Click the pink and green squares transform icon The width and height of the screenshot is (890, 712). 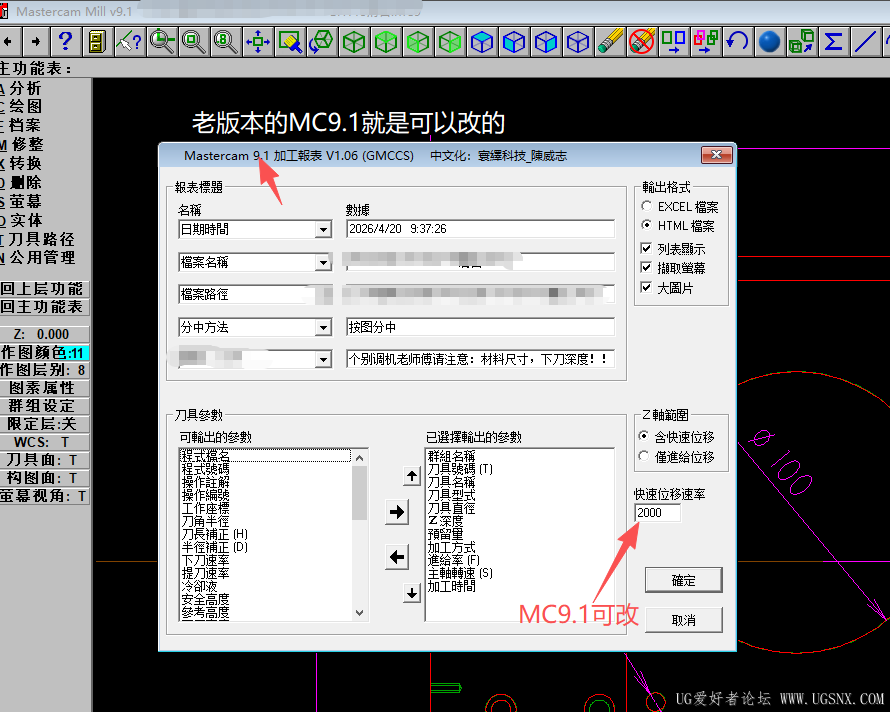pos(706,41)
